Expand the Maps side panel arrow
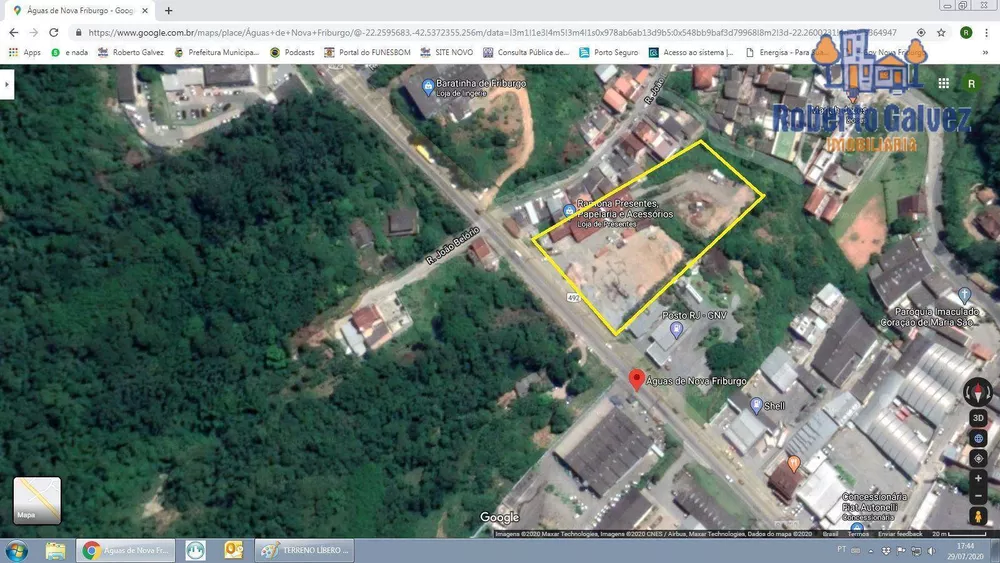This screenshot has width=1000, height=563. (x=6, y=84)
